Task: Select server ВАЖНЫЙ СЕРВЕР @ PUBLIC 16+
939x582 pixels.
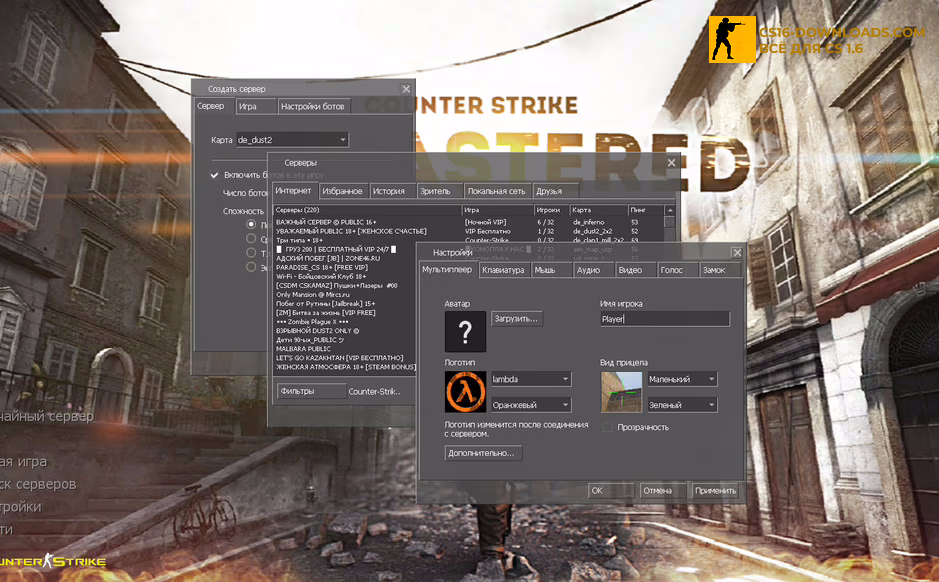Action: pos(326,222)
